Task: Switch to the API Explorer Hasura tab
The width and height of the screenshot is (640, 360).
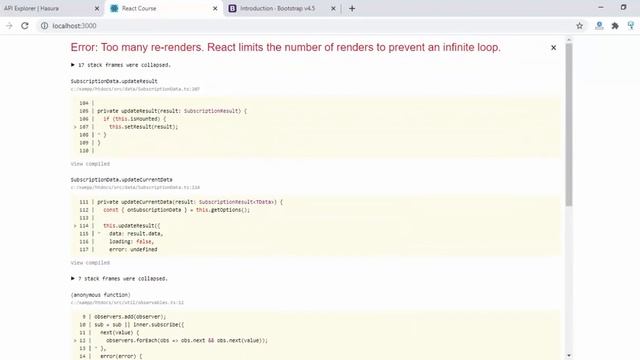Action: pos(51,9)
